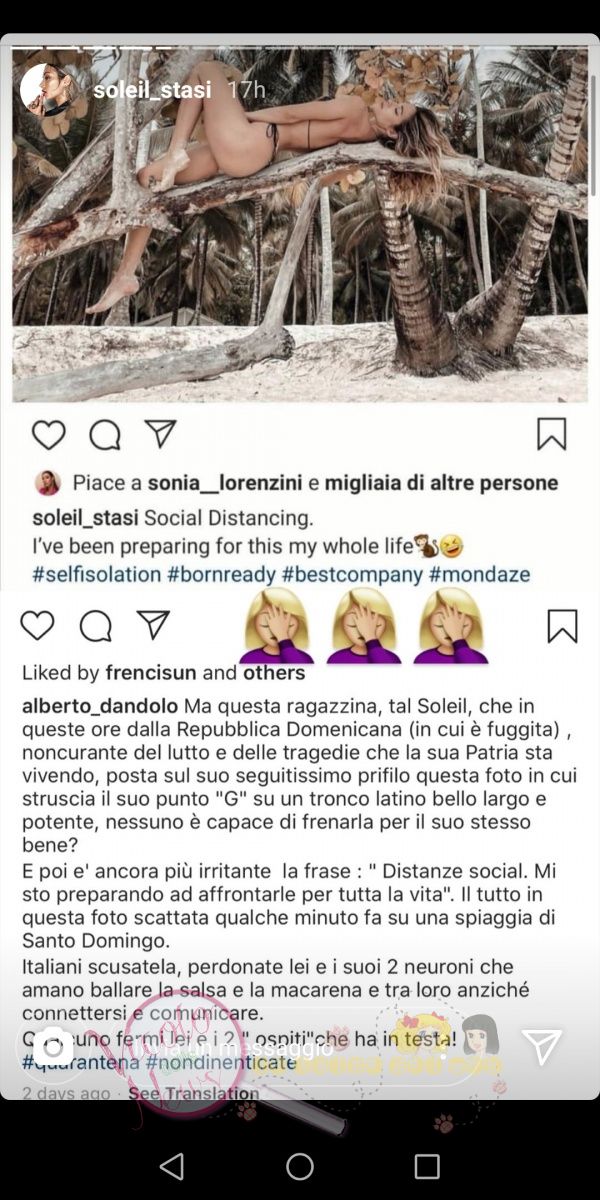Tap Android back navigation triangle
Screen dimensions: 600x1200
(172, 1166)
